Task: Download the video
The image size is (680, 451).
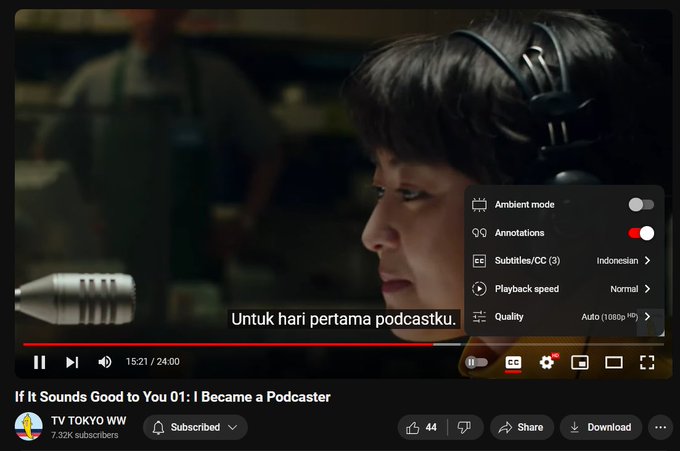Action: (601, 428)
